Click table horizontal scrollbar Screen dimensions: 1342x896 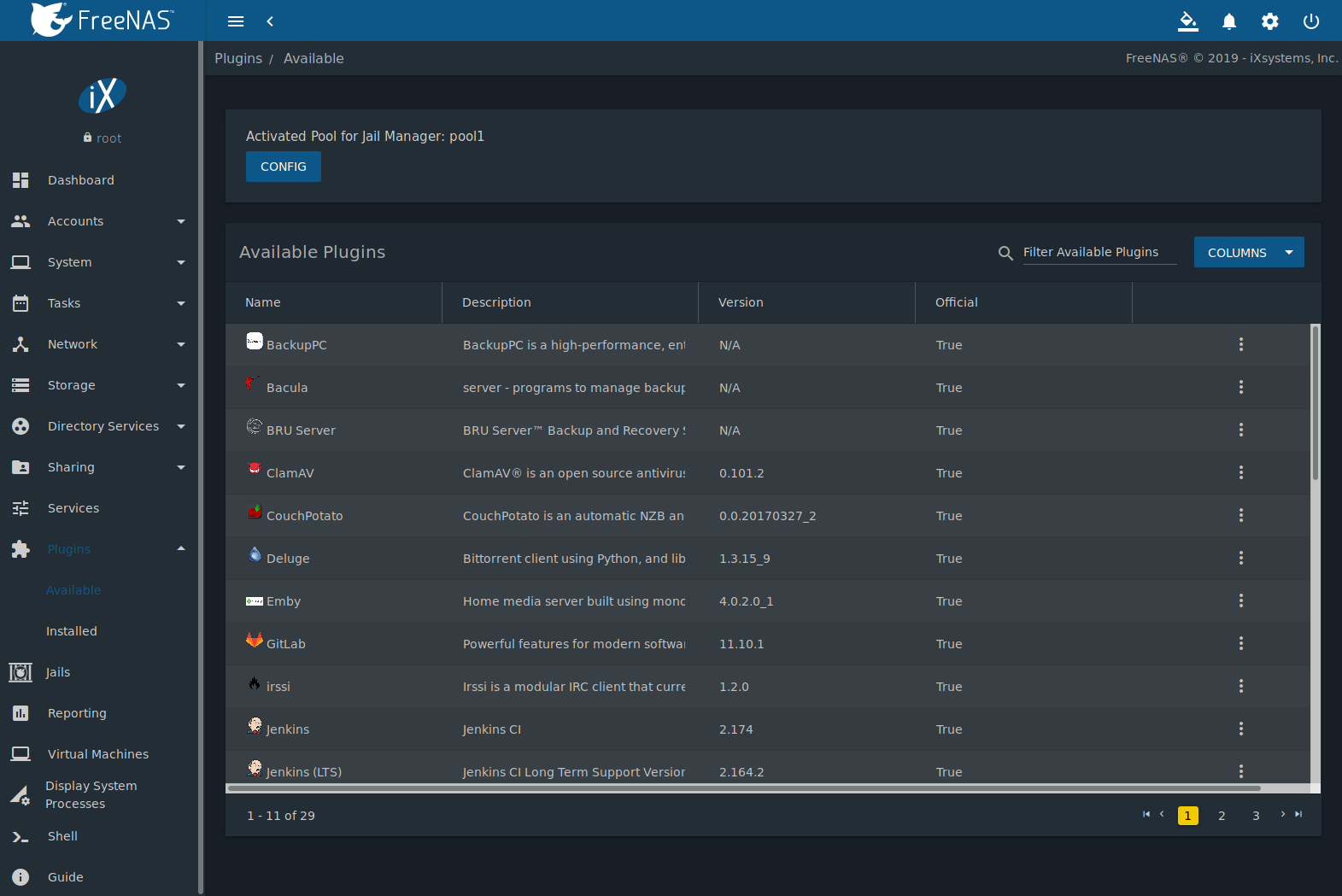pyautogui.click(x=744, y=788)
